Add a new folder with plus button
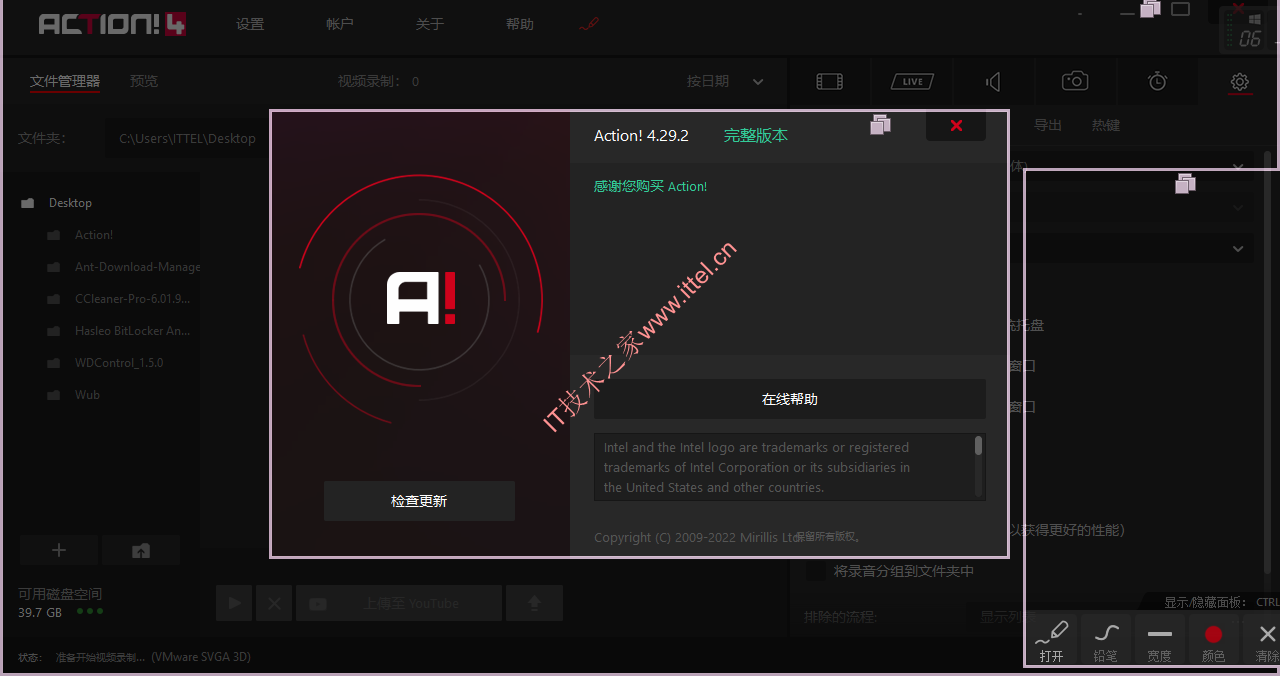The height and width of the screenshot is (676, 1280). click(x=59, y=550)
